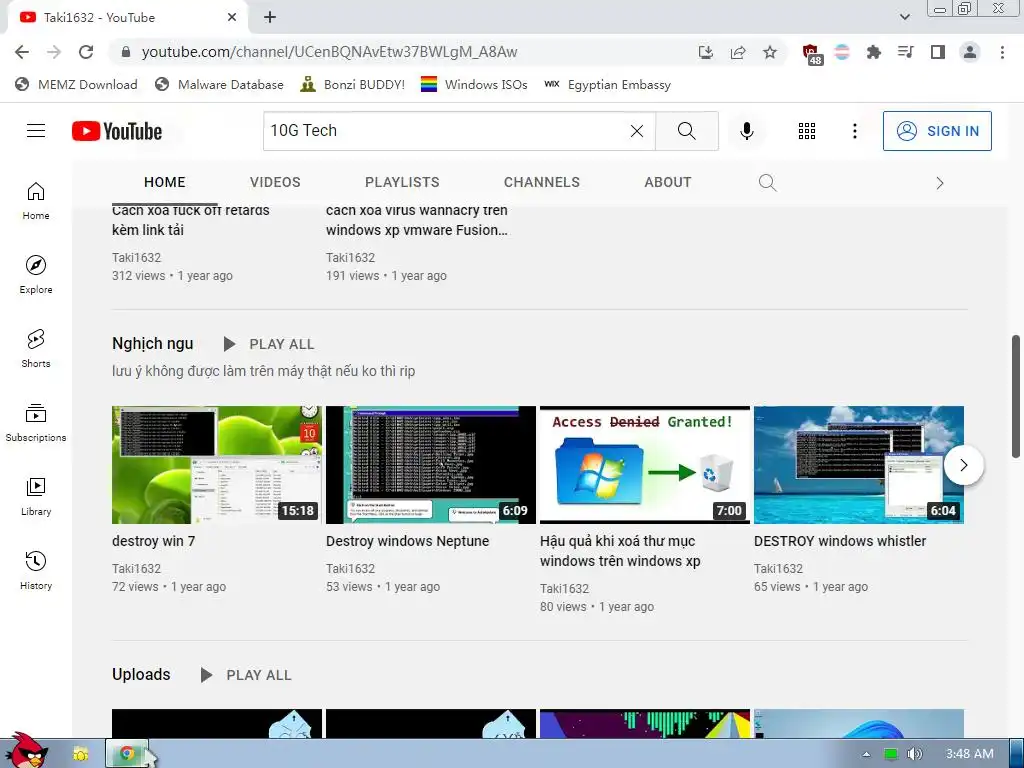The height and width of the screenshot is (768, 1024).
Task: Switch to the ABOUT tab
Action: tap(667, 182)
